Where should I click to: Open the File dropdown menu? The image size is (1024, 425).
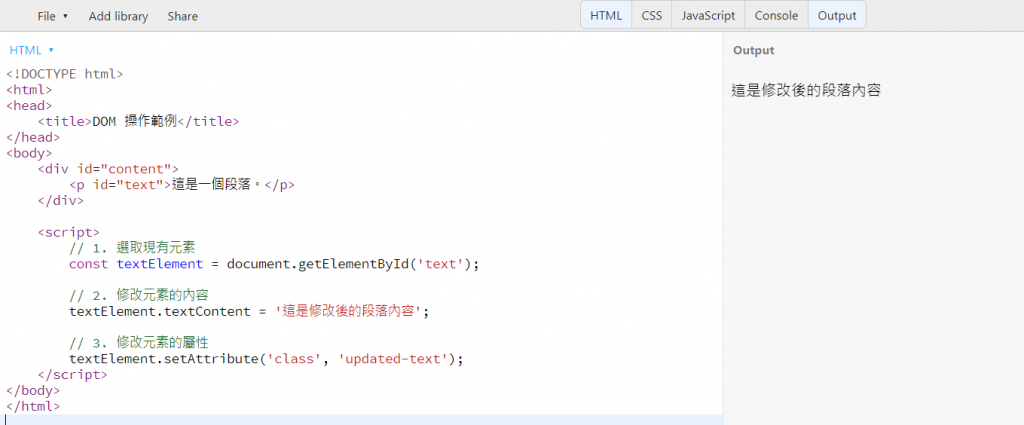tap(52, 16)
